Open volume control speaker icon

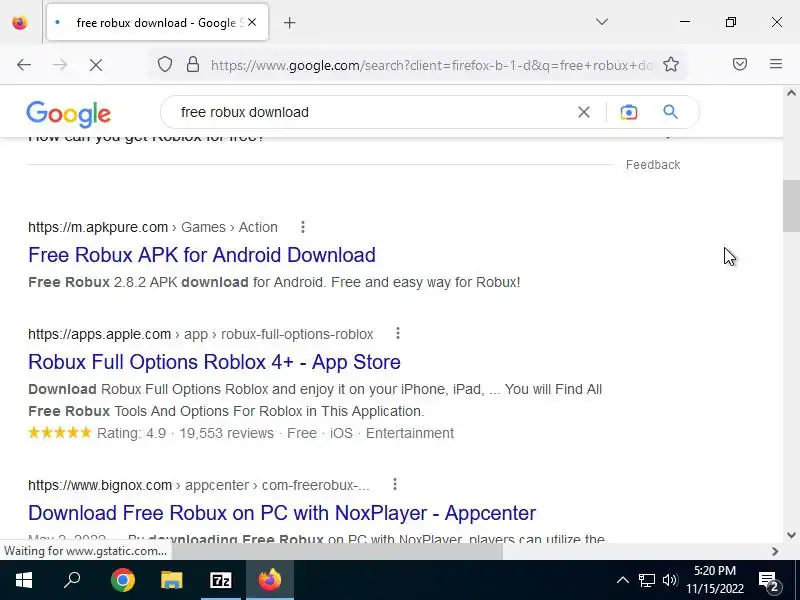click(670, 580)
